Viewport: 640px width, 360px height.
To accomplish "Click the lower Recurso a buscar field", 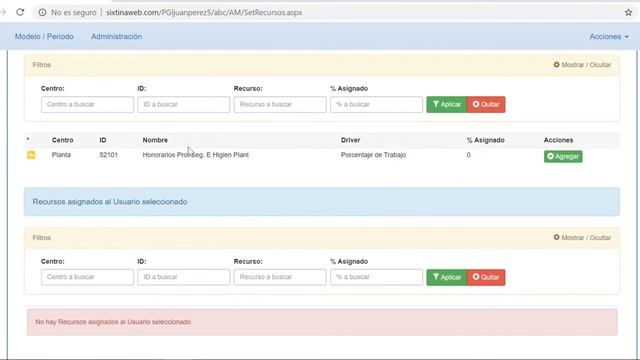I will (x=280, y=277).
